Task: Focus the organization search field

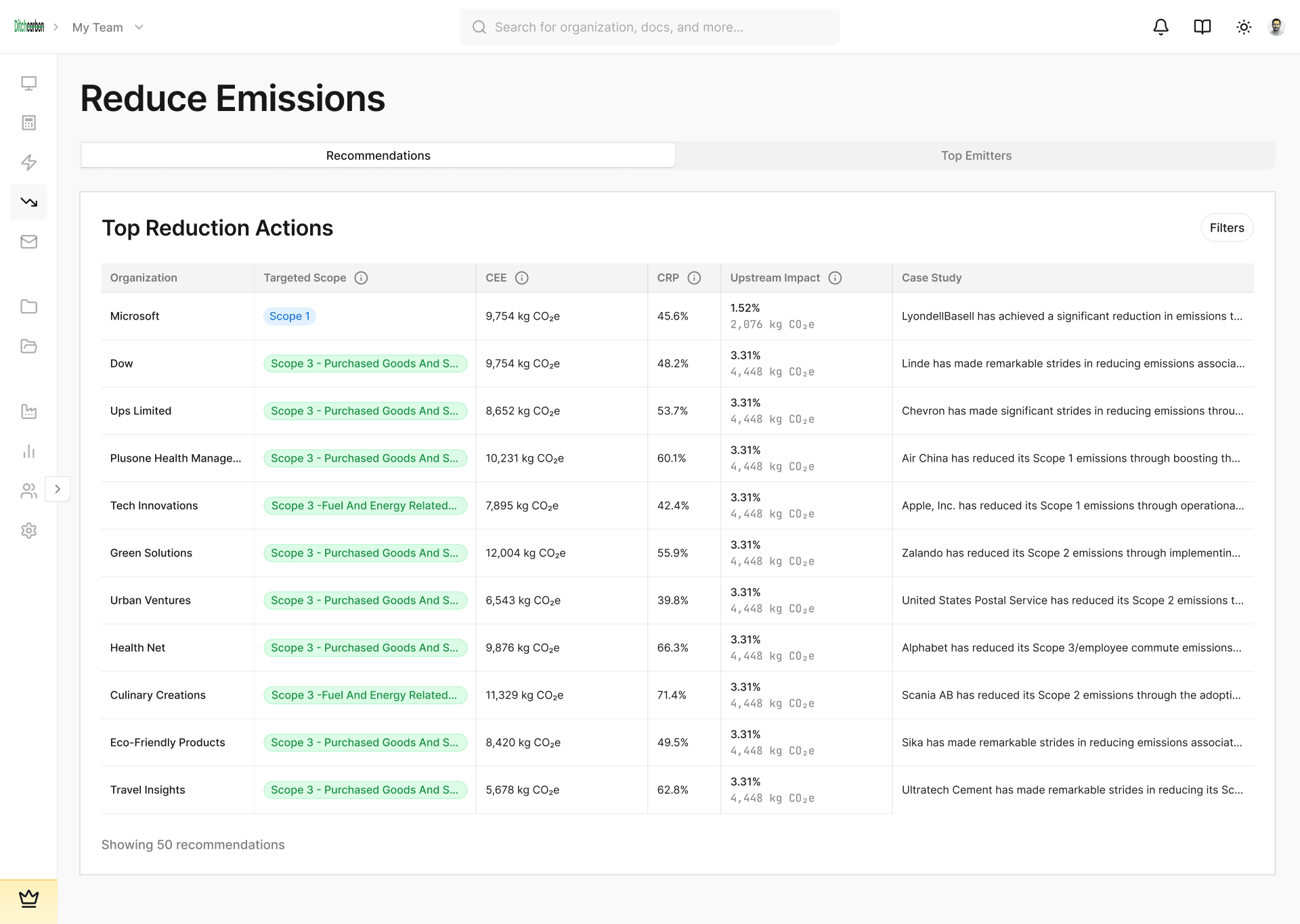Action: click(649, 27)
